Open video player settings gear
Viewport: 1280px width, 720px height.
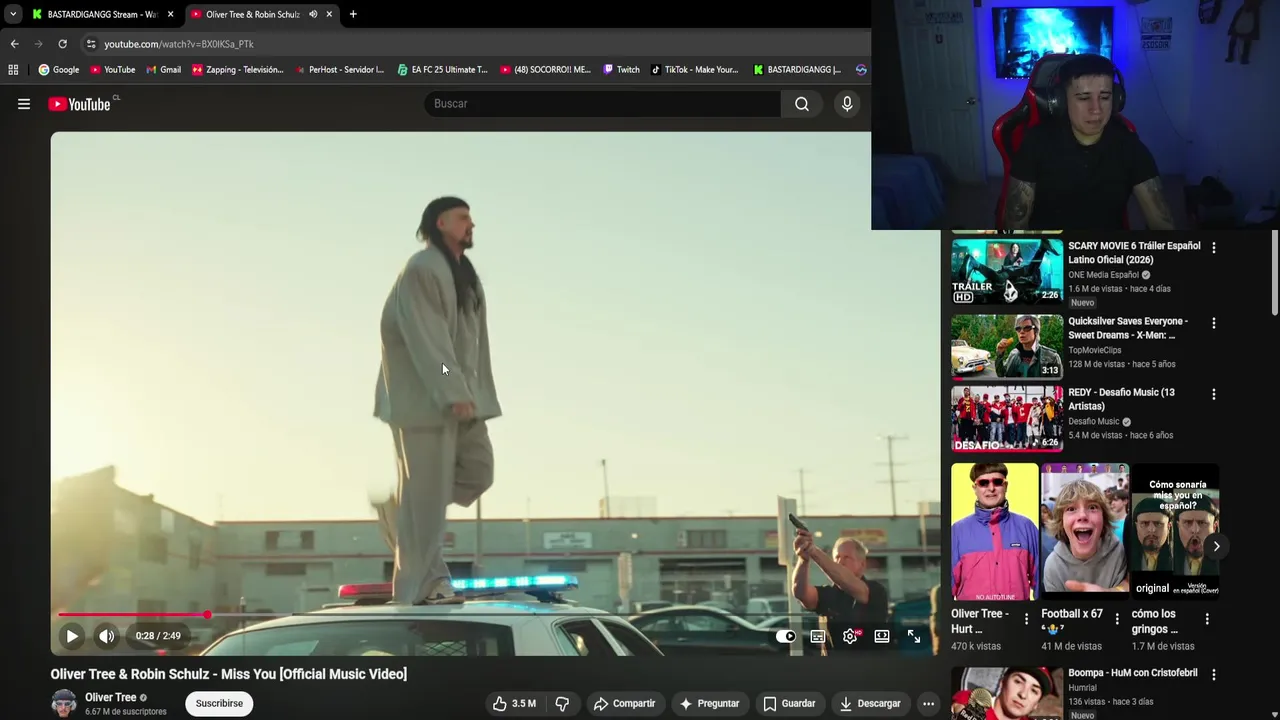[850, 636]
